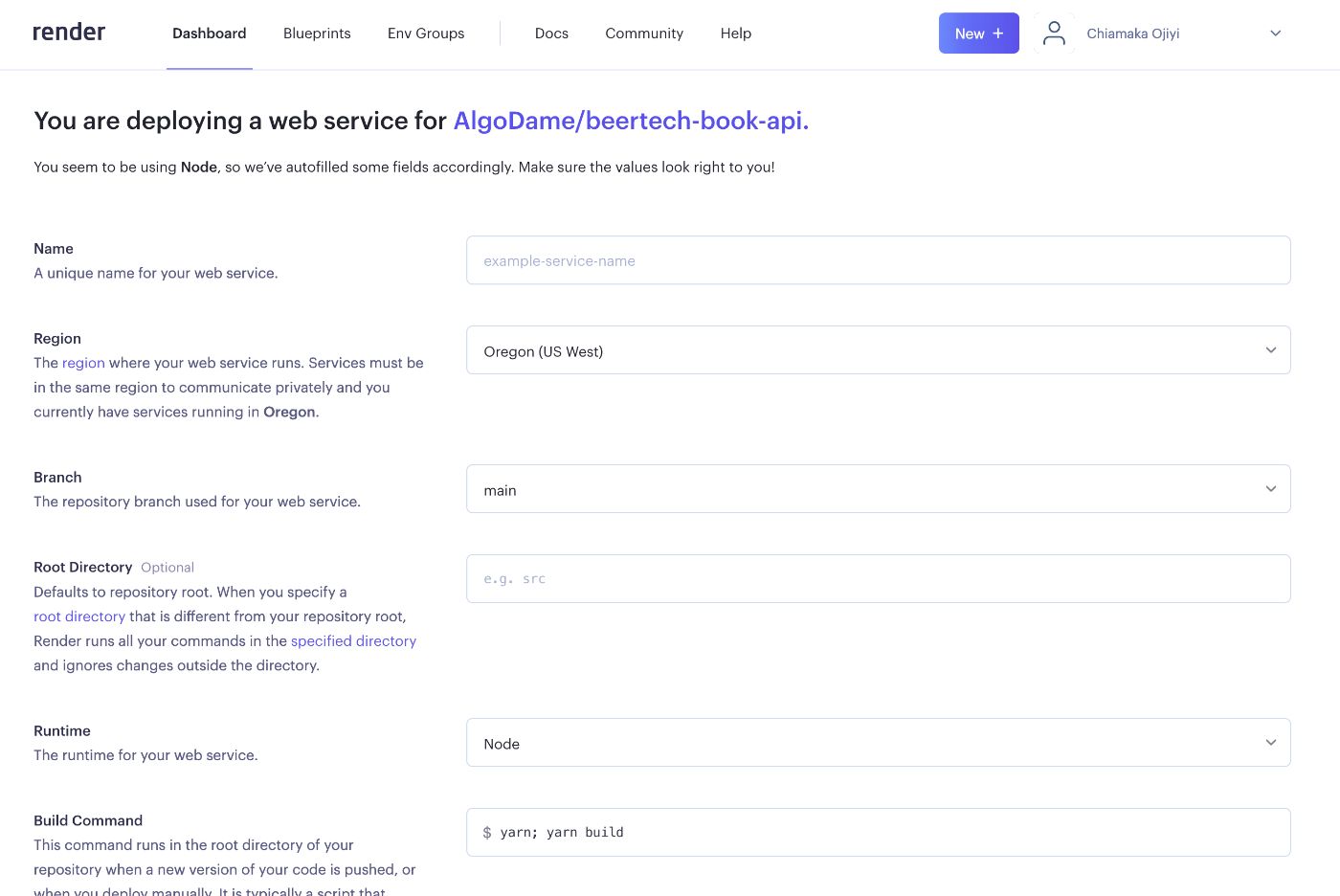Screen dimensions: 1340x896
Task: Switch to the Env Groups section
Action: point(425,34)
